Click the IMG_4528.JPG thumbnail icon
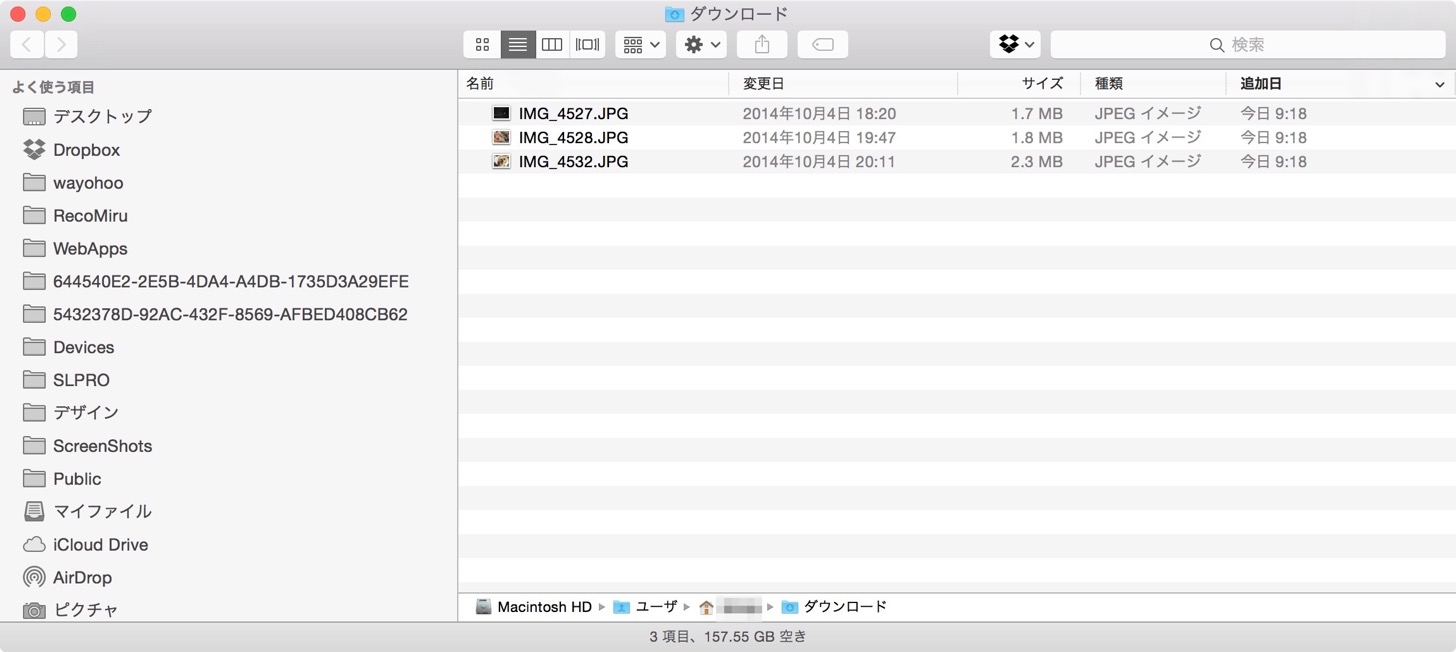The image size is (1456, 652). point(501,138)
